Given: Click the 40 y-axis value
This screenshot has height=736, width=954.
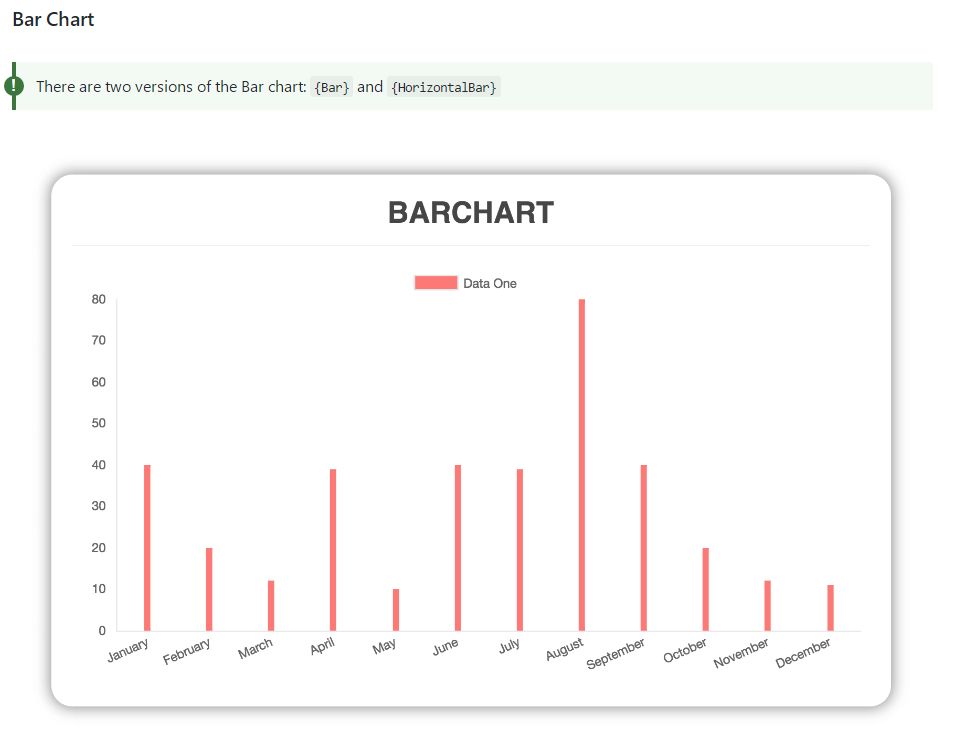Looking at the screenshot, I should [x=99, y=465].
